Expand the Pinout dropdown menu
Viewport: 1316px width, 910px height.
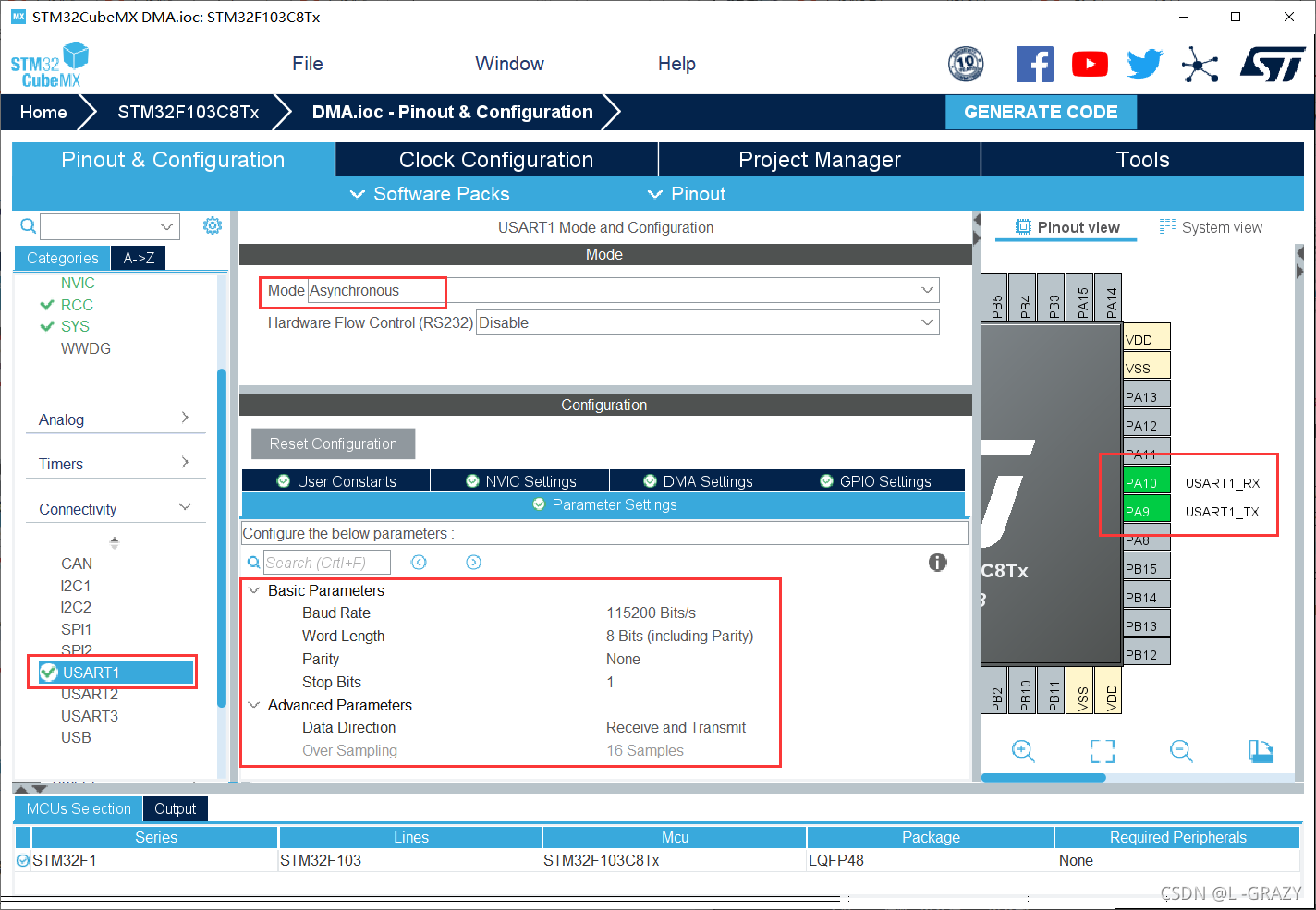pyautogui.click(x=687, y=194)
